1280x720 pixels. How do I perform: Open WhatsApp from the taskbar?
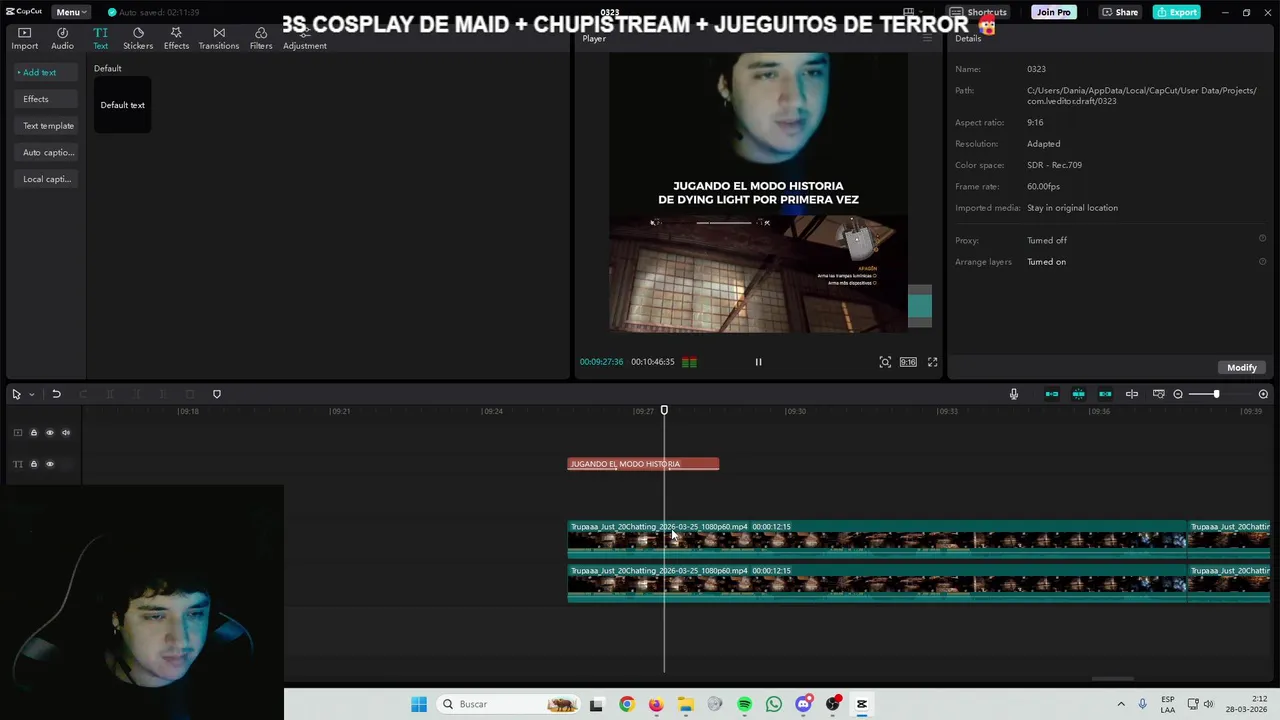[774, 704]
